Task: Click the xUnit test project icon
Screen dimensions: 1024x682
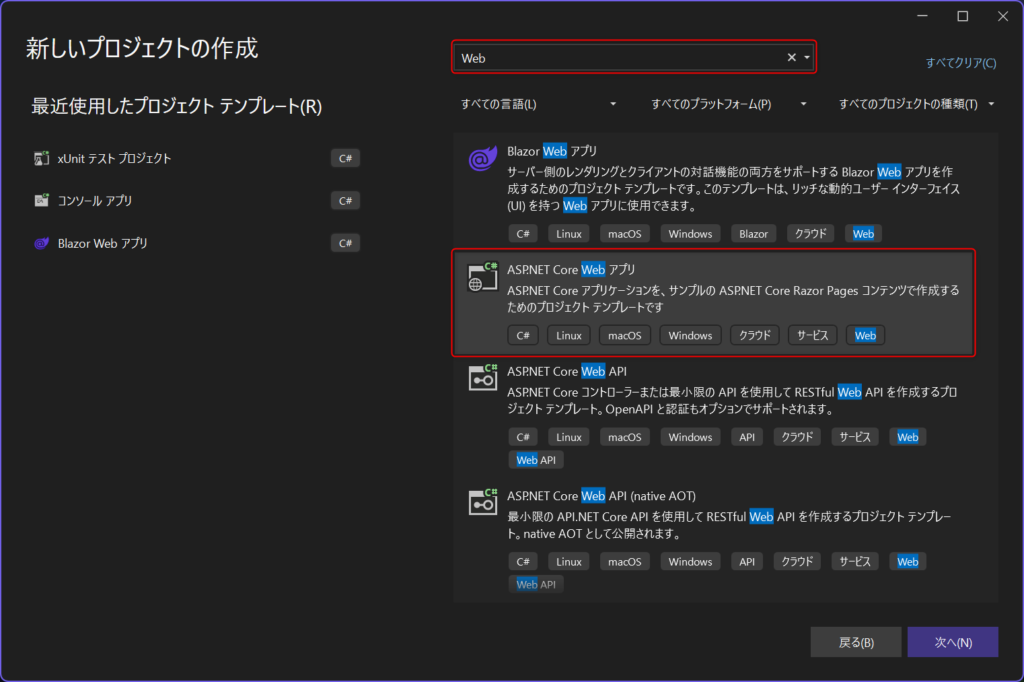Action: point(41,158)
